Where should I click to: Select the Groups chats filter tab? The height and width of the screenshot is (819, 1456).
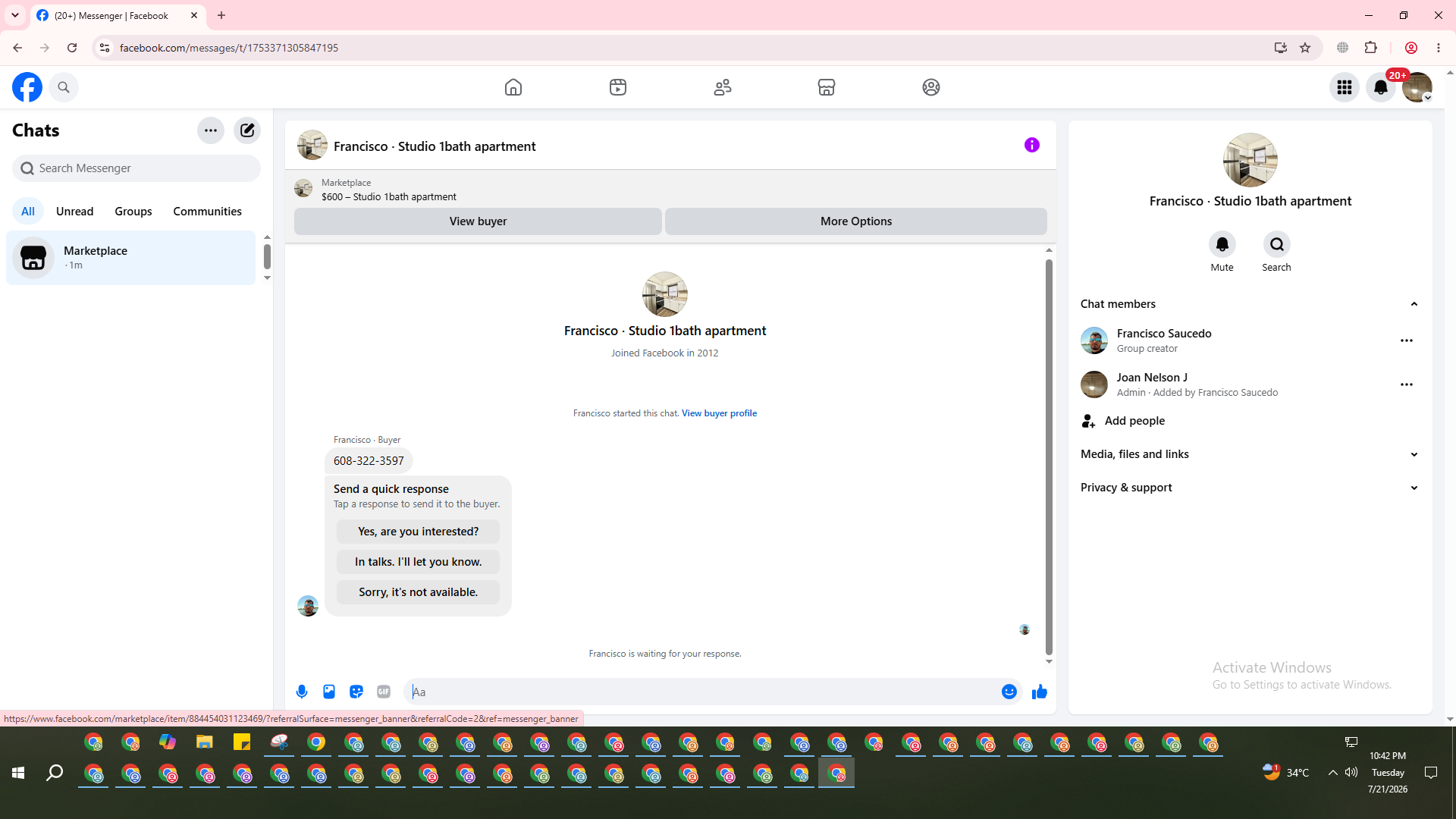pyautogui.click(x=133, y=212)
